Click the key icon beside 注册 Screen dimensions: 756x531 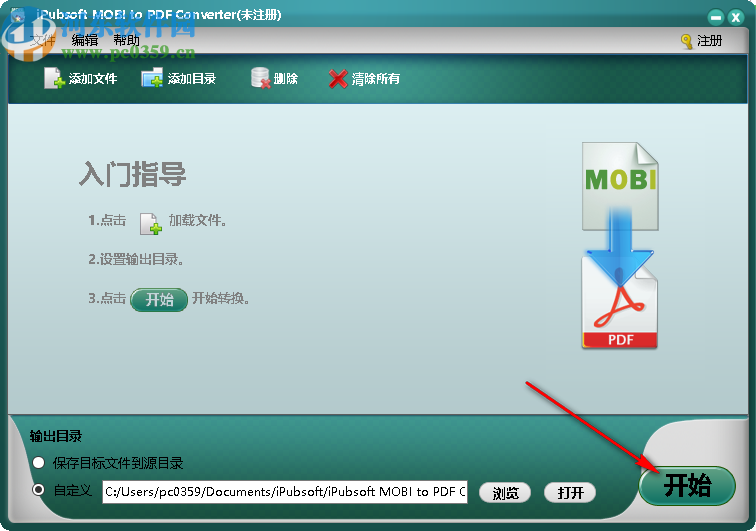click(x=686, y=41)
